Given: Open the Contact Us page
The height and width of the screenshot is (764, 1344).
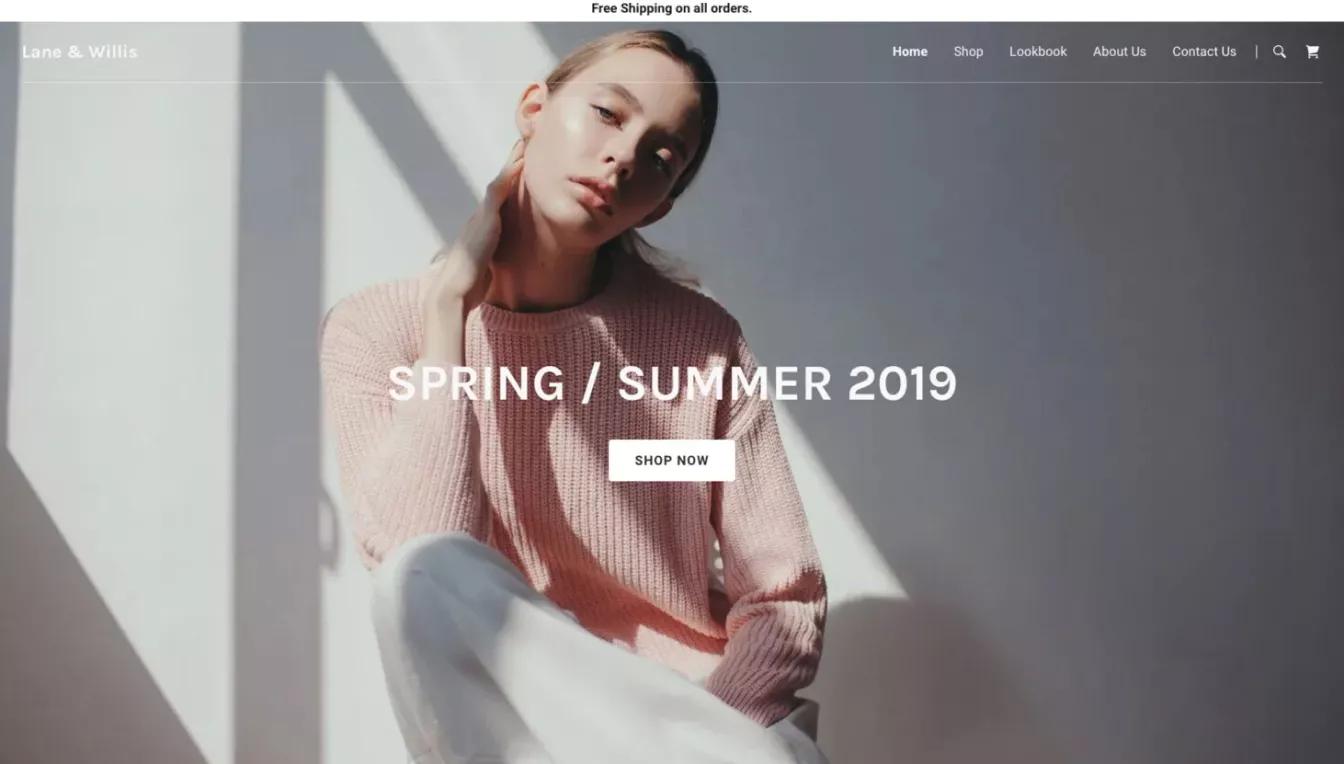Looking at the screenshot, I should (1204, 52).
